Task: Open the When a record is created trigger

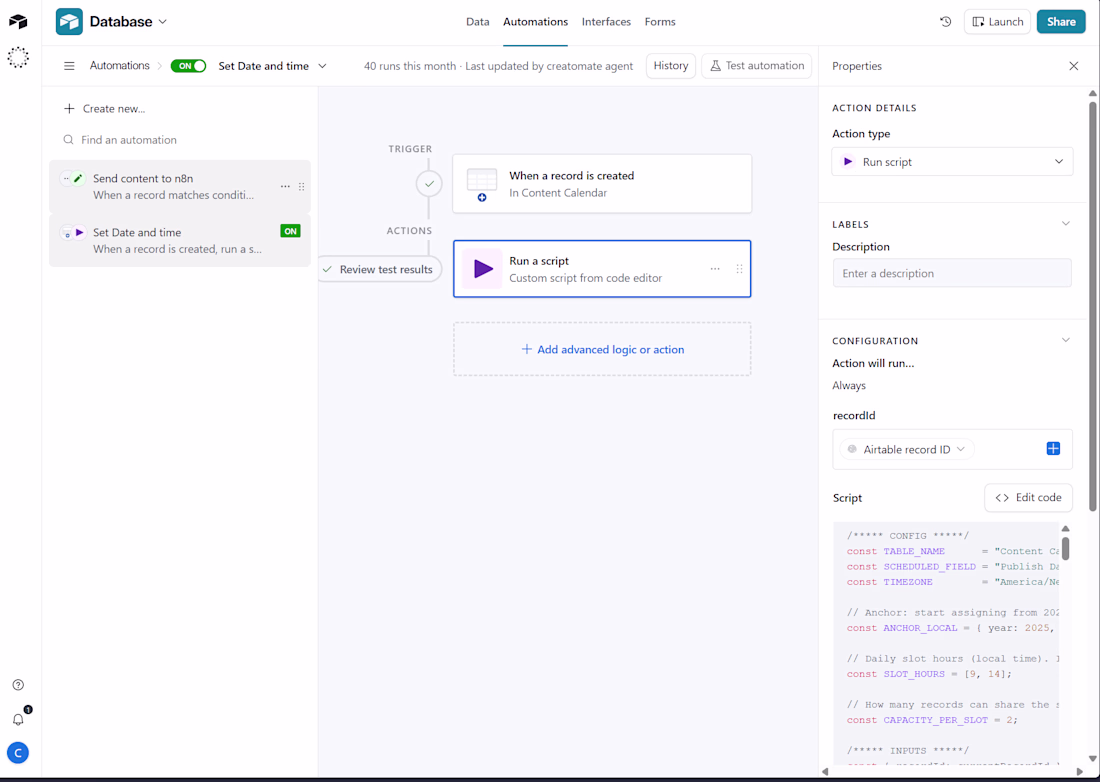Action: click(602, 184)
